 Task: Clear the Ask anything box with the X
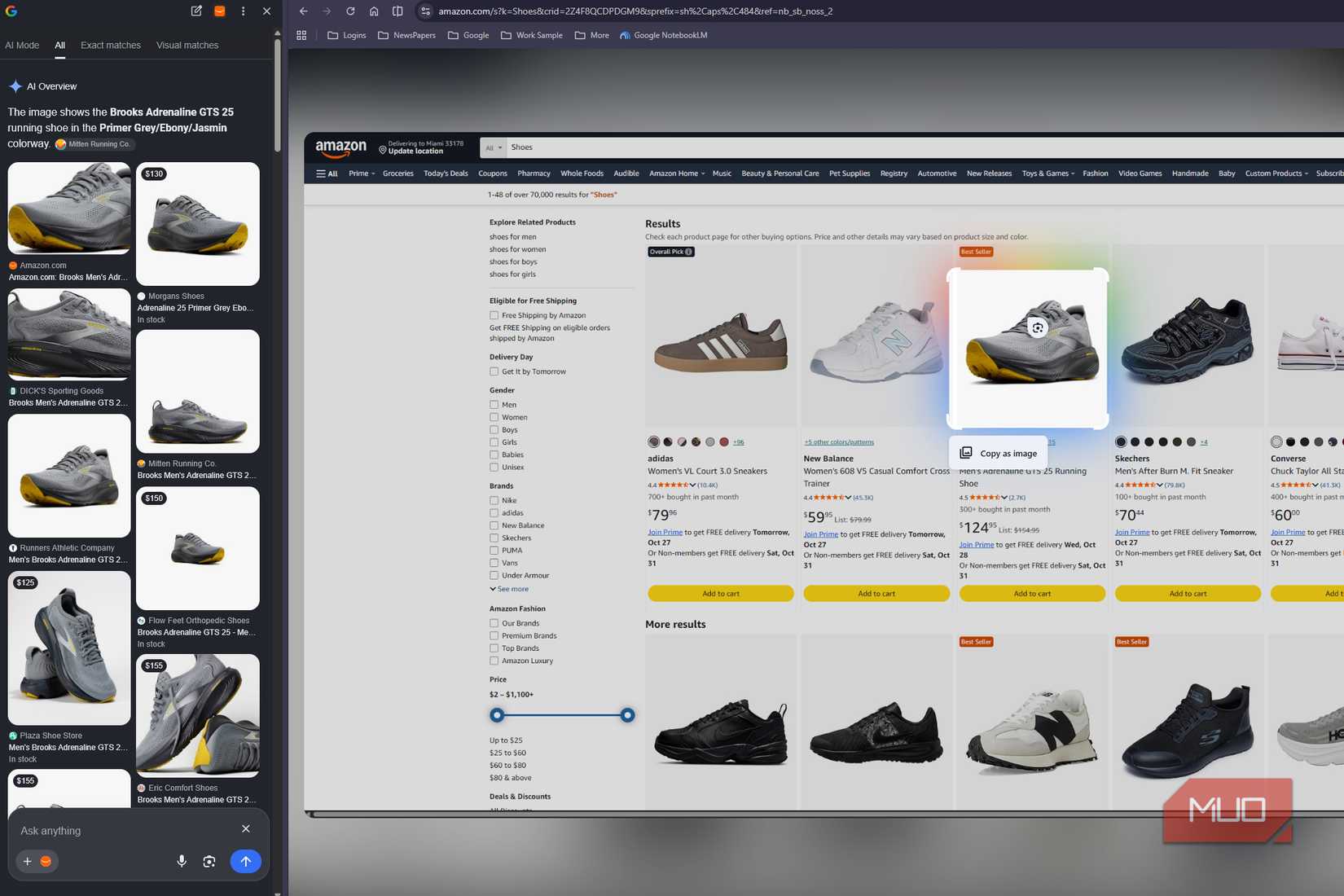(x=246, y=828)
